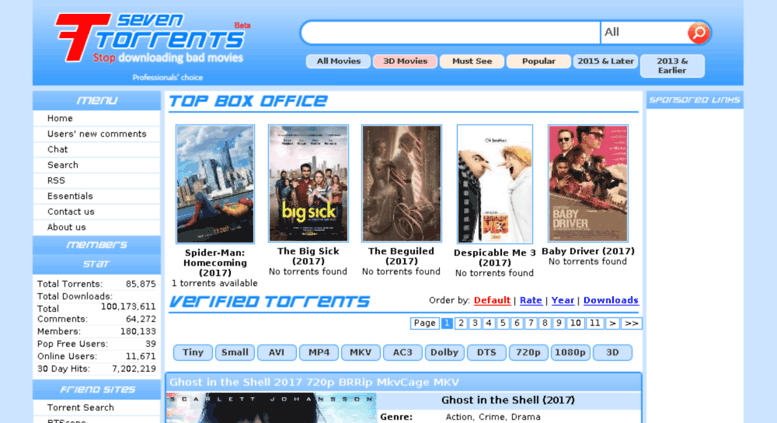
Task: Open Baby Driver poster
Action: [x=588, y=183]
